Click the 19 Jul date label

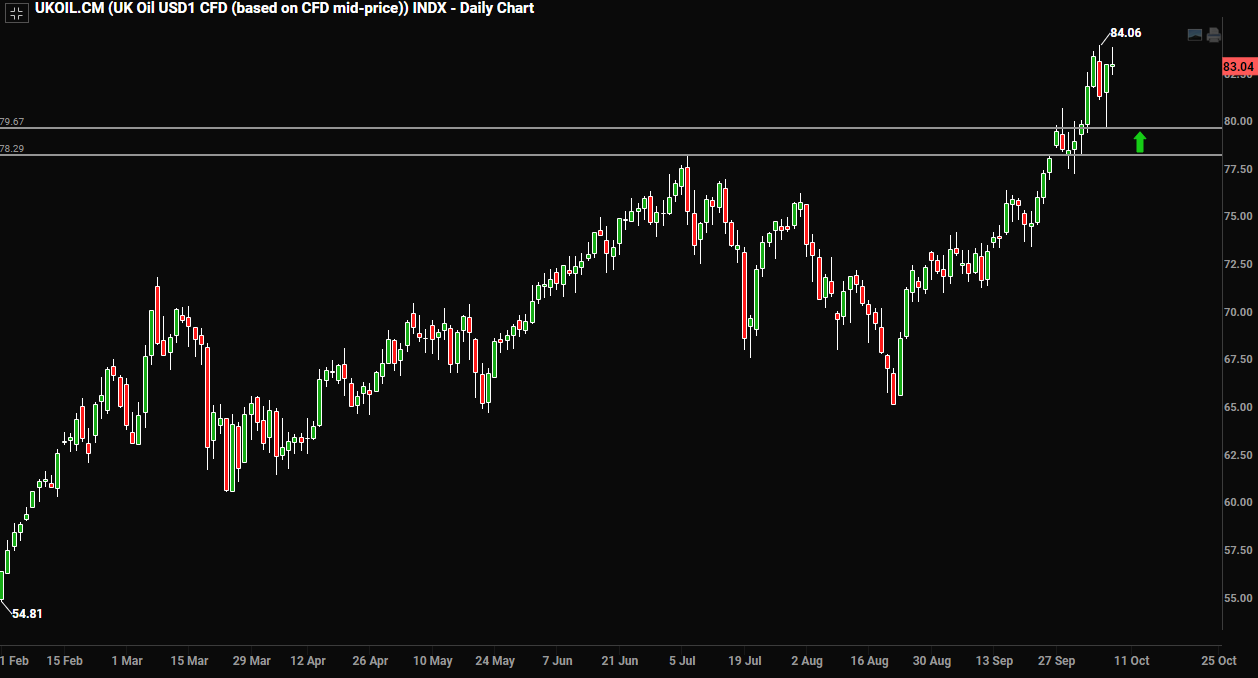[745, 661]
